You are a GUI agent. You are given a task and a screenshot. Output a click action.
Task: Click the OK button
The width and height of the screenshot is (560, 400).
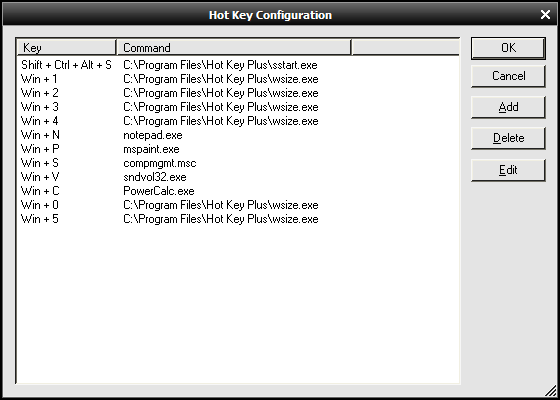(508, 48)
